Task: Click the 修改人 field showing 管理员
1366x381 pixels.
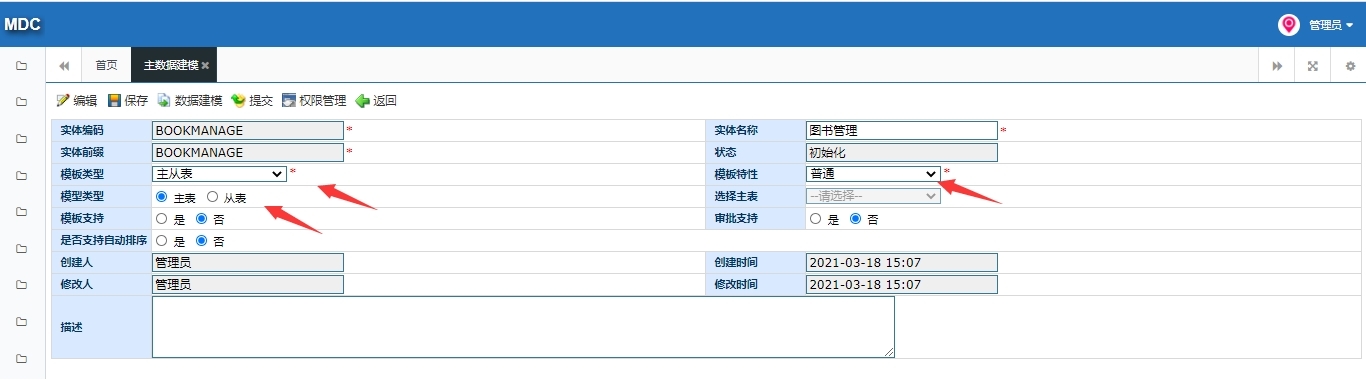Action: click(x=248, y=284)
